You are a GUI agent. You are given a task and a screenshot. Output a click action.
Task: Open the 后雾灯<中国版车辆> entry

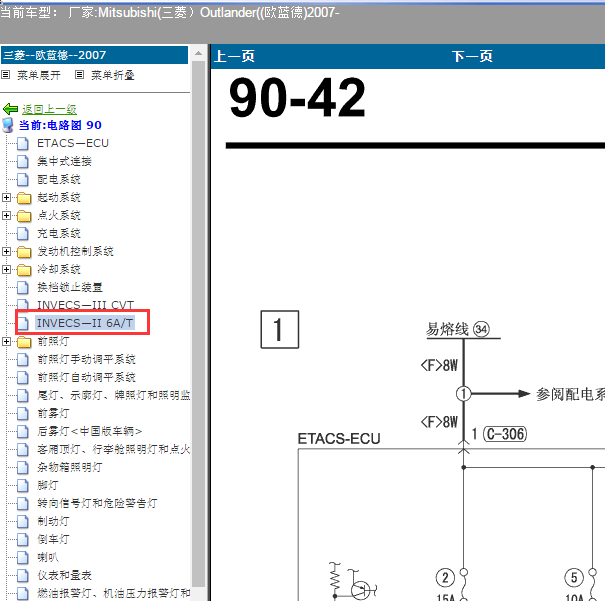click(90, 431)
